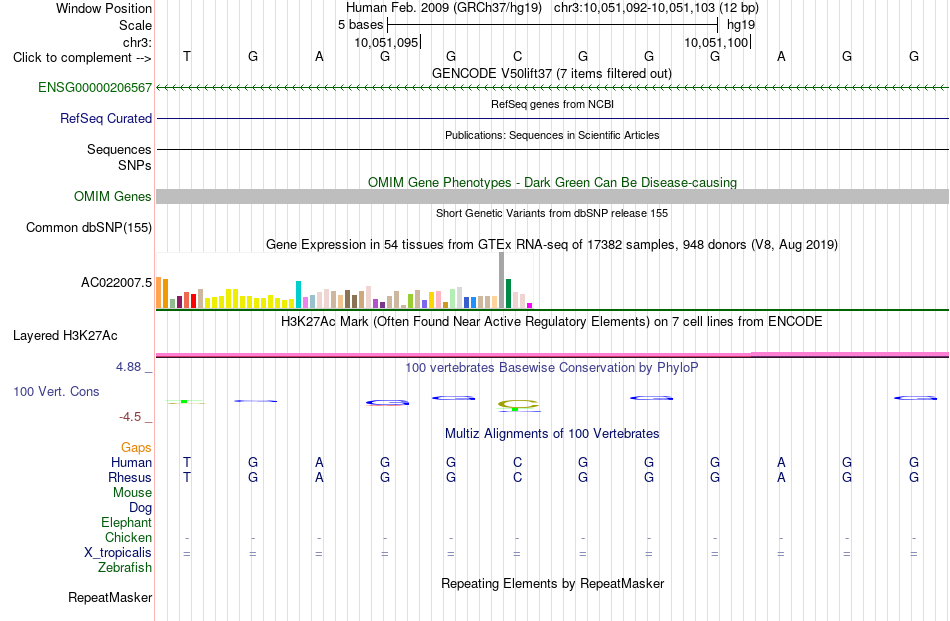Screen dimensions: 950x621
Task: Click the 10,051,100 coordinate marker
Action: click(x=717, y=42)
